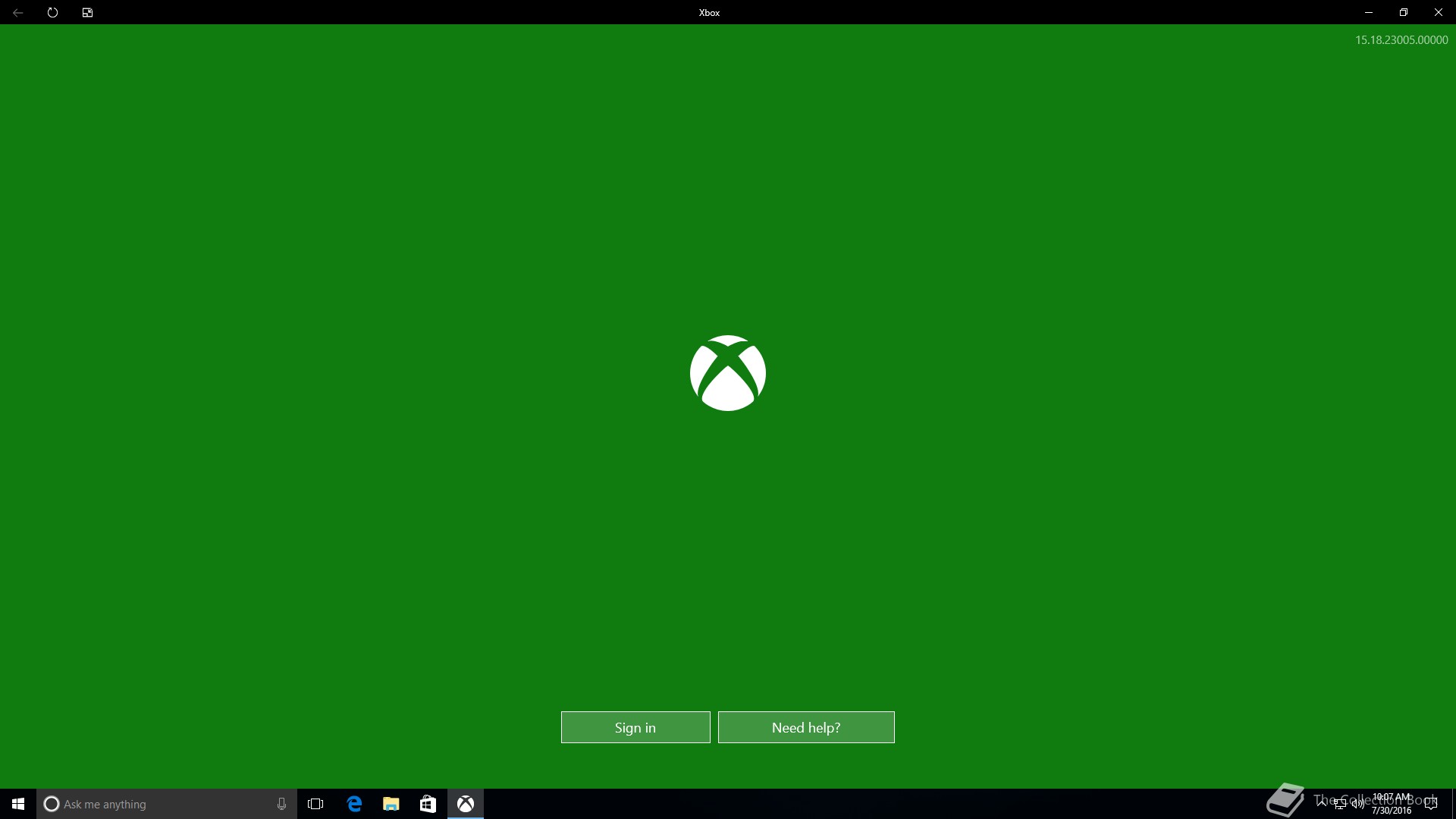Image resolution: width=1456 pixels, height=819 pixels.
Task: Open the volume control in system tray
Action: click(1357, 804)
